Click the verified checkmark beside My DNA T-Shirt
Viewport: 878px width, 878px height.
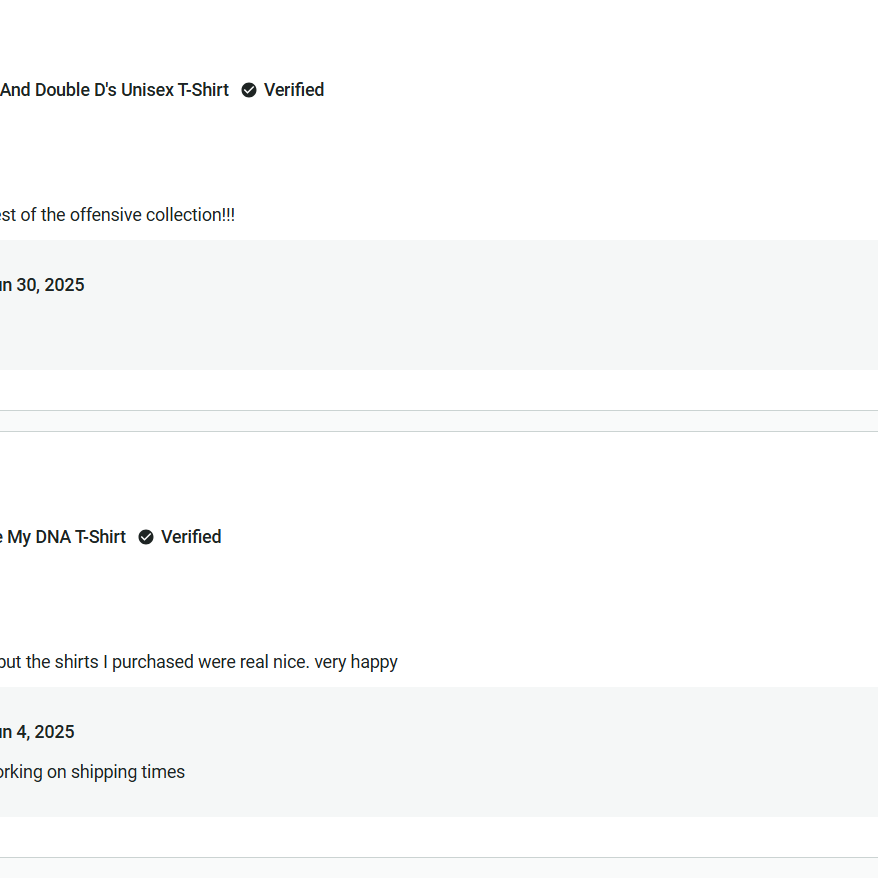[146, 537]
